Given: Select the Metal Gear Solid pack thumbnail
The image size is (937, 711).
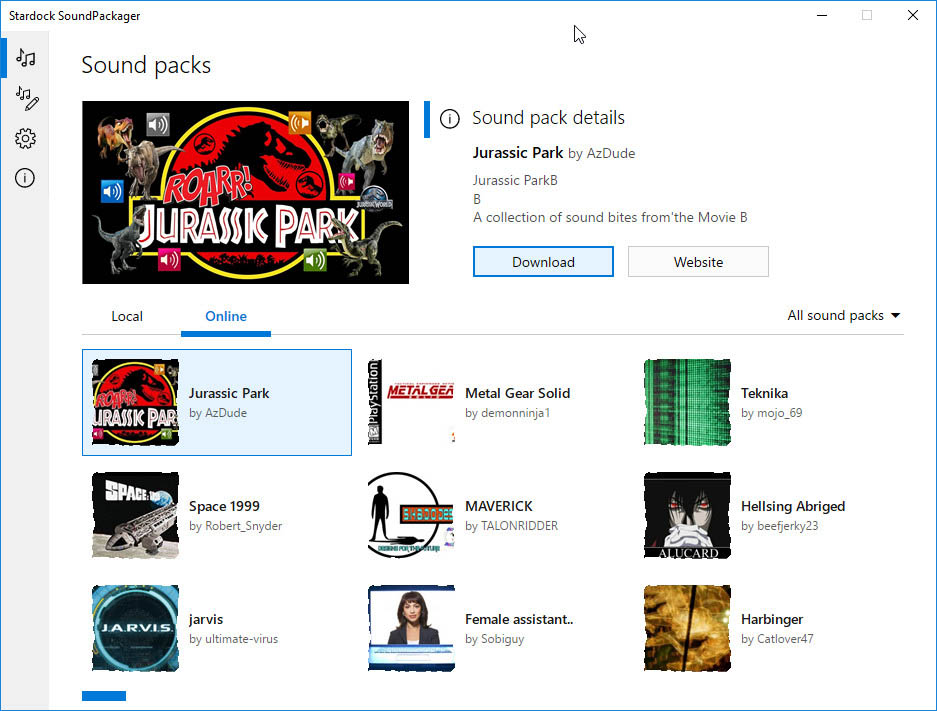Looking at the screenshot, I should tap(411, 402).
